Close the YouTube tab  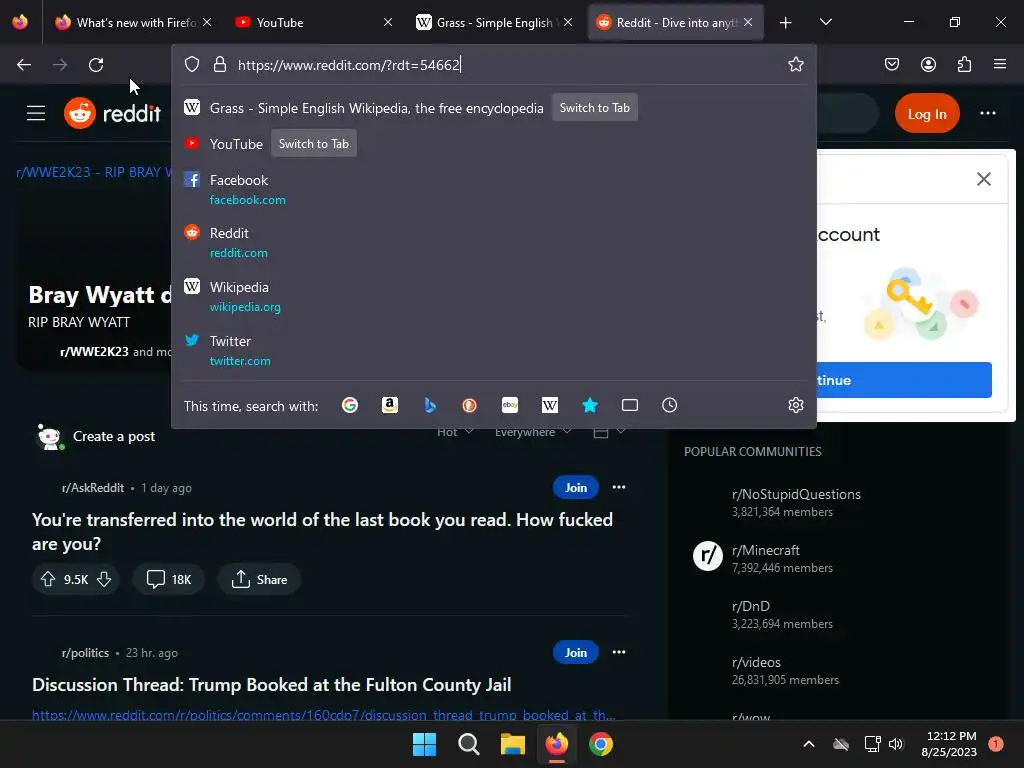[388, 22]
